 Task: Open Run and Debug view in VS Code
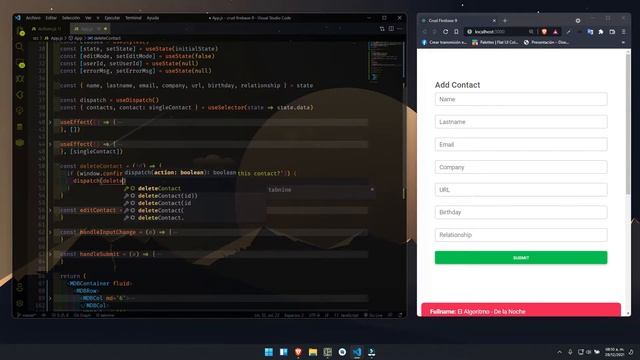click(x=20, y=79)
